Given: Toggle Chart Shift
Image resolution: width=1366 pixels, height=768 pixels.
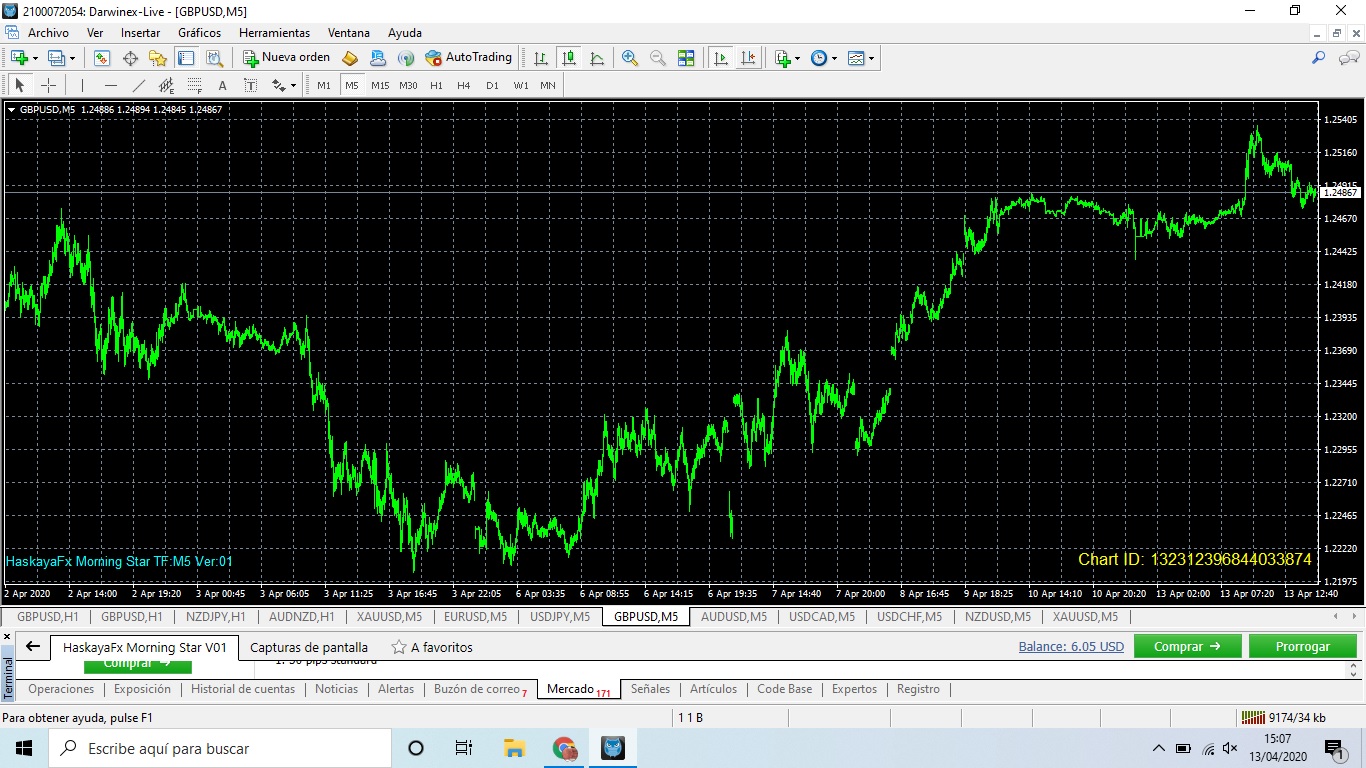Looking at the screenshot, I should click(748, 58).
